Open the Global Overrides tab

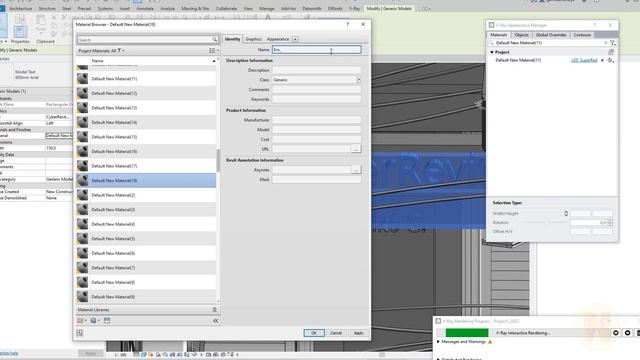coord(551,35)
